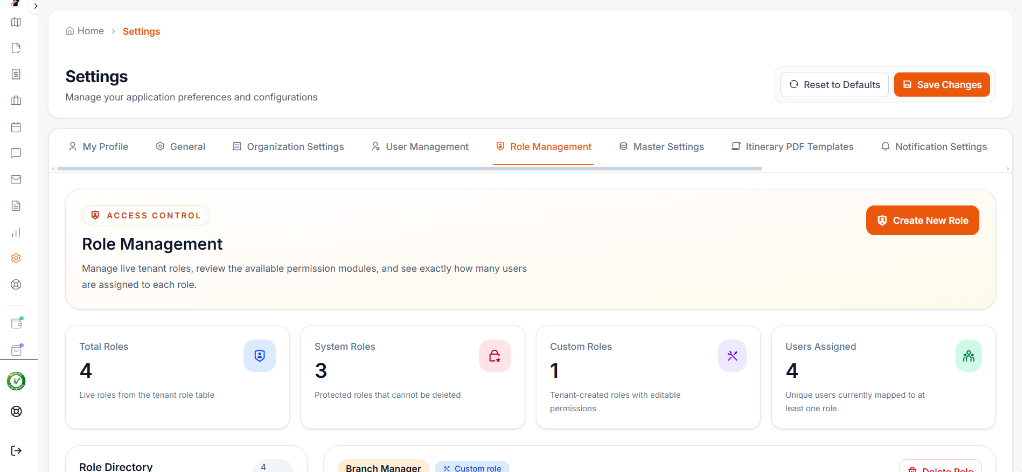Open the text file icon in sidebar
The width and height of the screenshot is (1022, 472).
tap(16, 206)
